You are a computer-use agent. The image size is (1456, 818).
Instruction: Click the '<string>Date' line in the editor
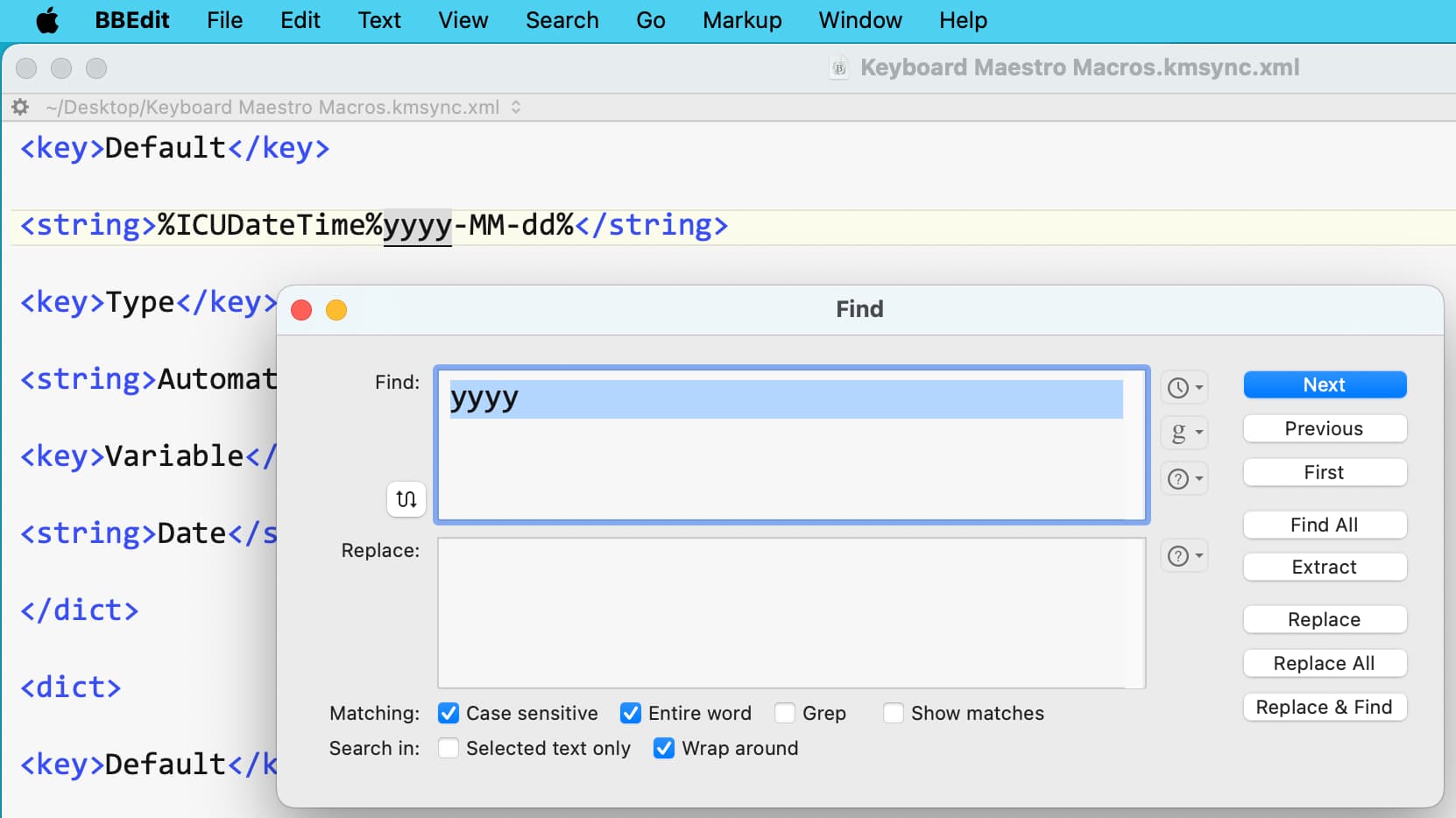pos(149,533)
